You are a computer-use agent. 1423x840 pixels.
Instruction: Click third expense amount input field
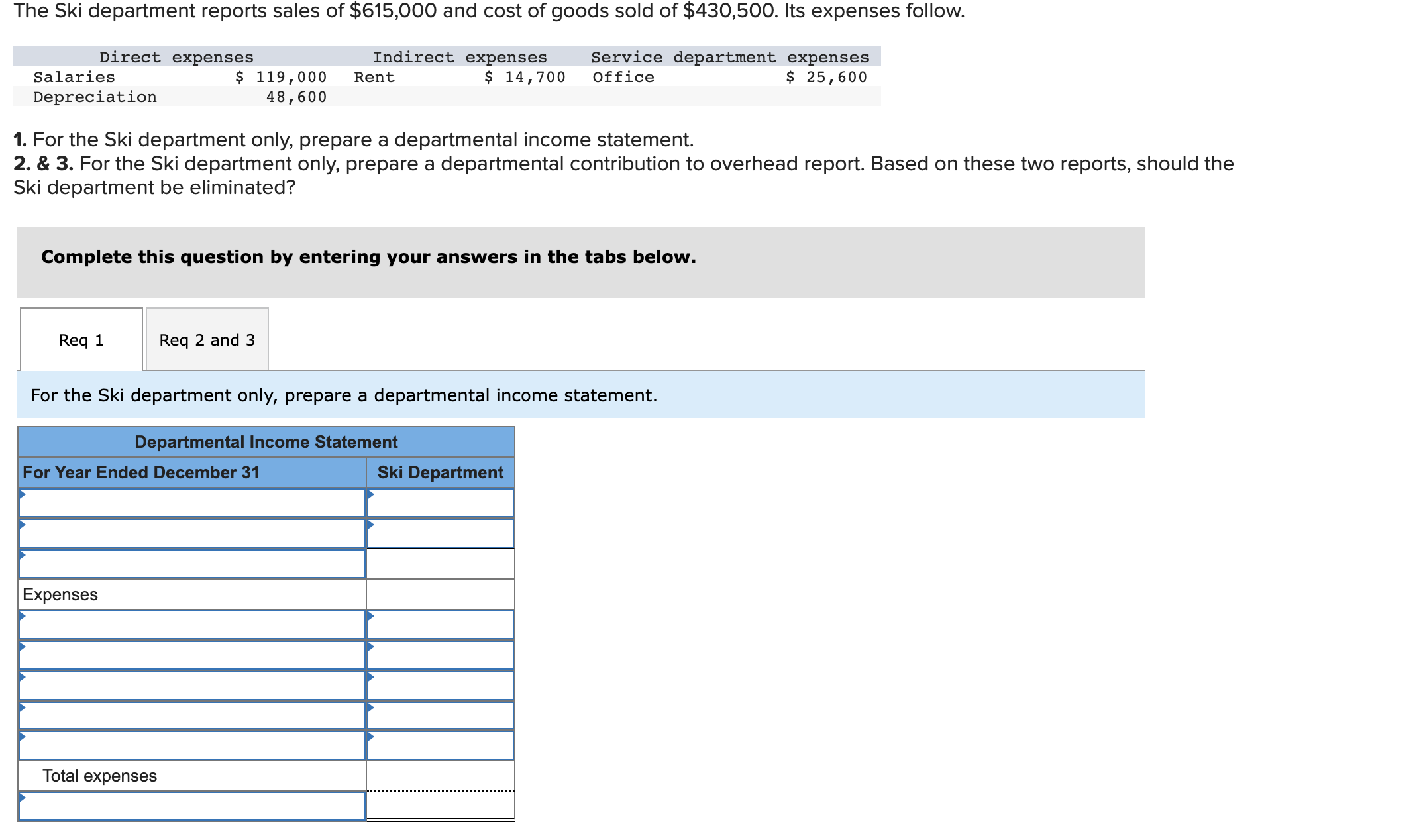pos(441,686)
